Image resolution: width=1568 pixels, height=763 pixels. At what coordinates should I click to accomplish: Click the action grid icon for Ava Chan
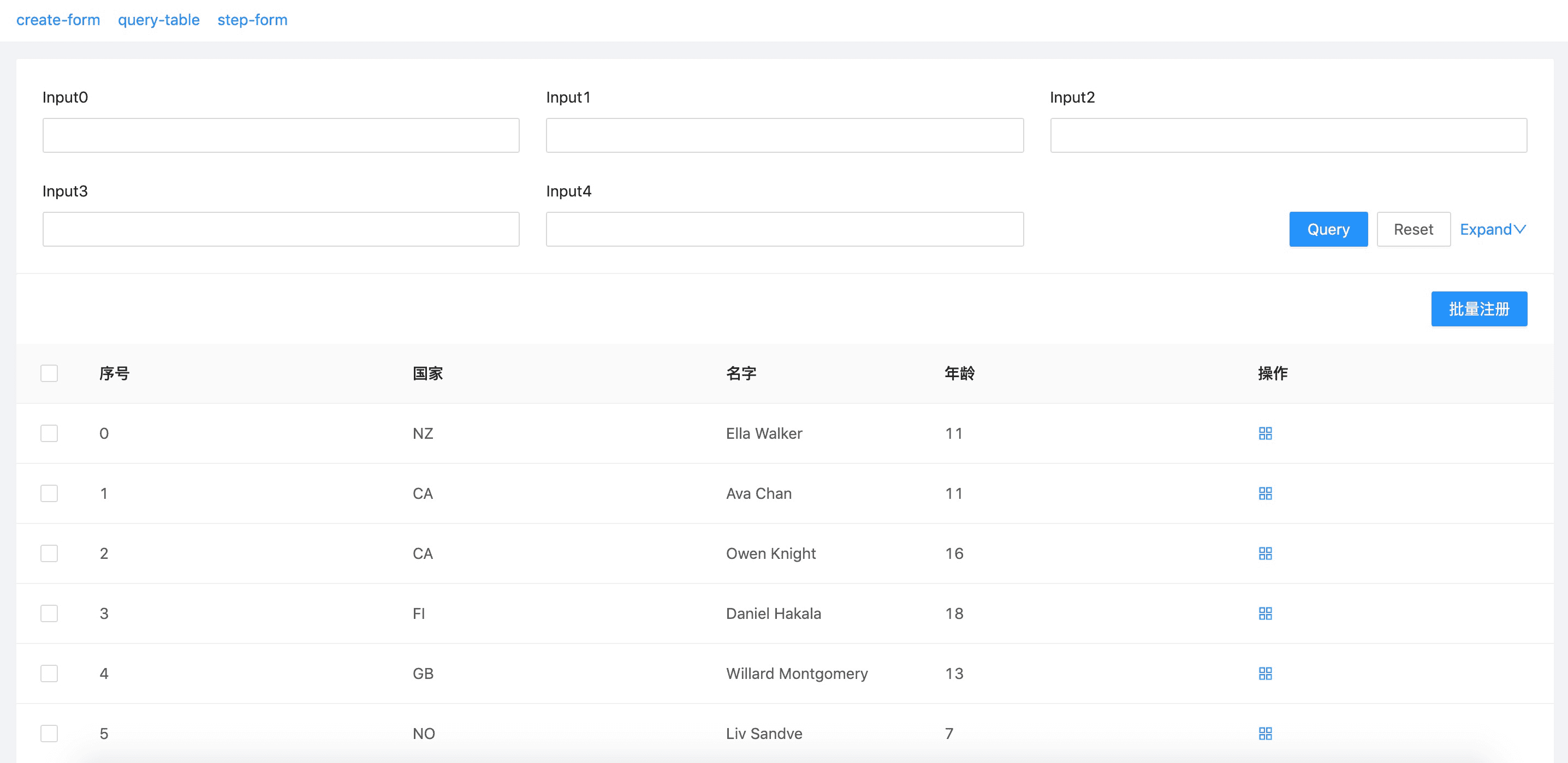click(x=1265, y=493)
